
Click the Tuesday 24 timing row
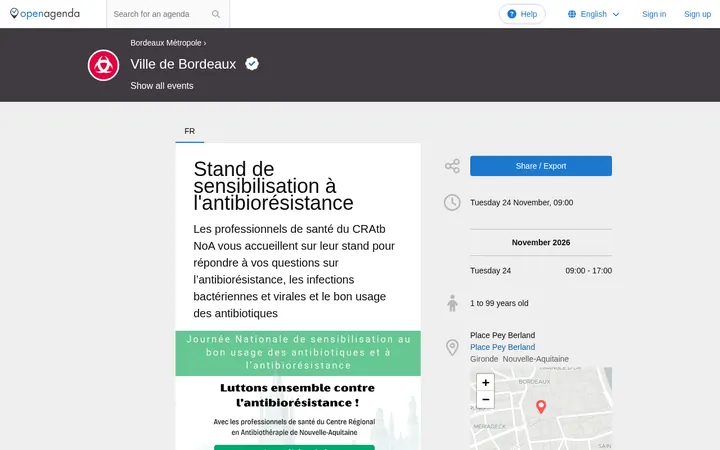pos(541,271)
